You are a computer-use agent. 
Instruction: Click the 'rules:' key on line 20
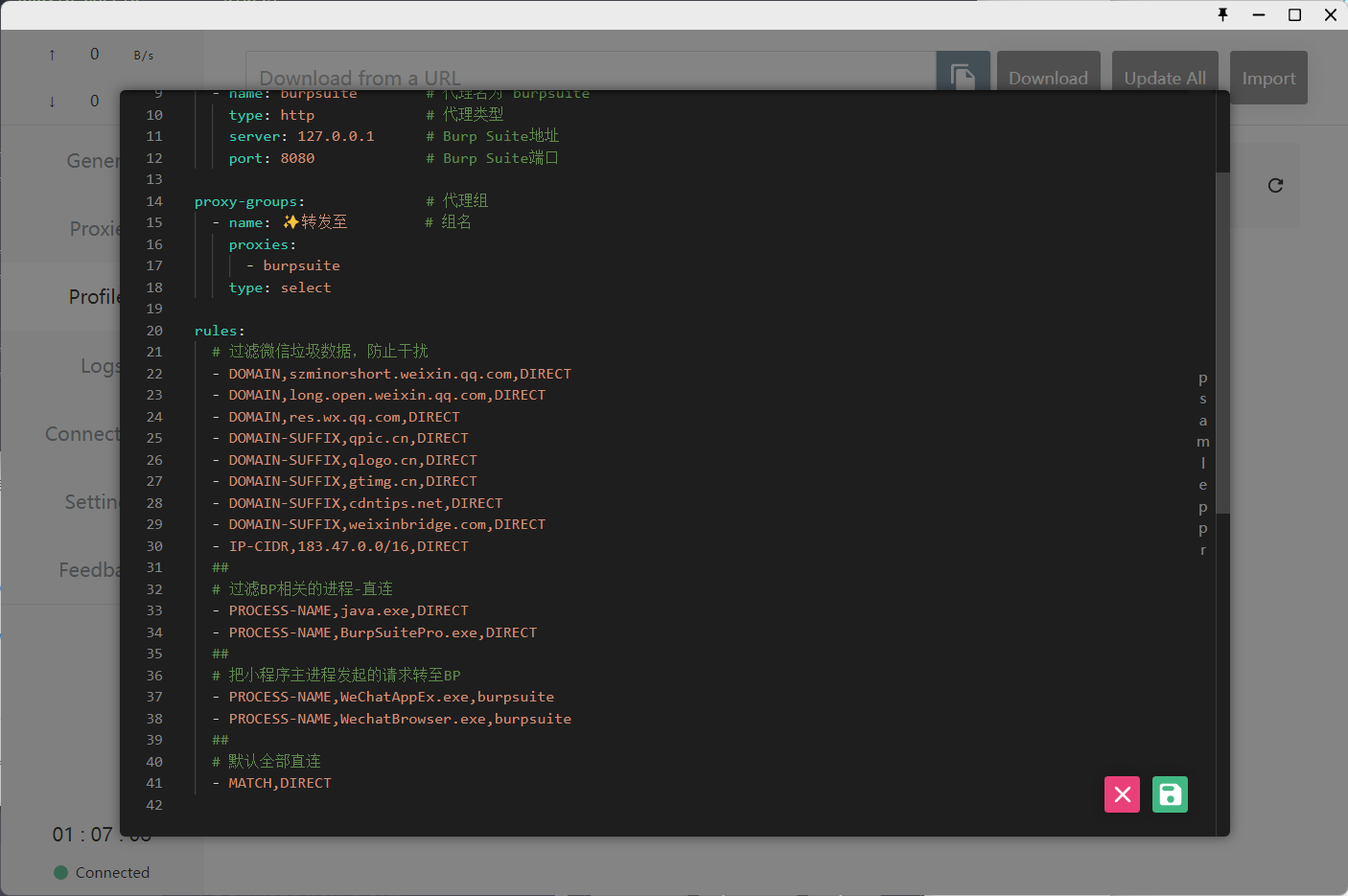click(x=220, y=331)
